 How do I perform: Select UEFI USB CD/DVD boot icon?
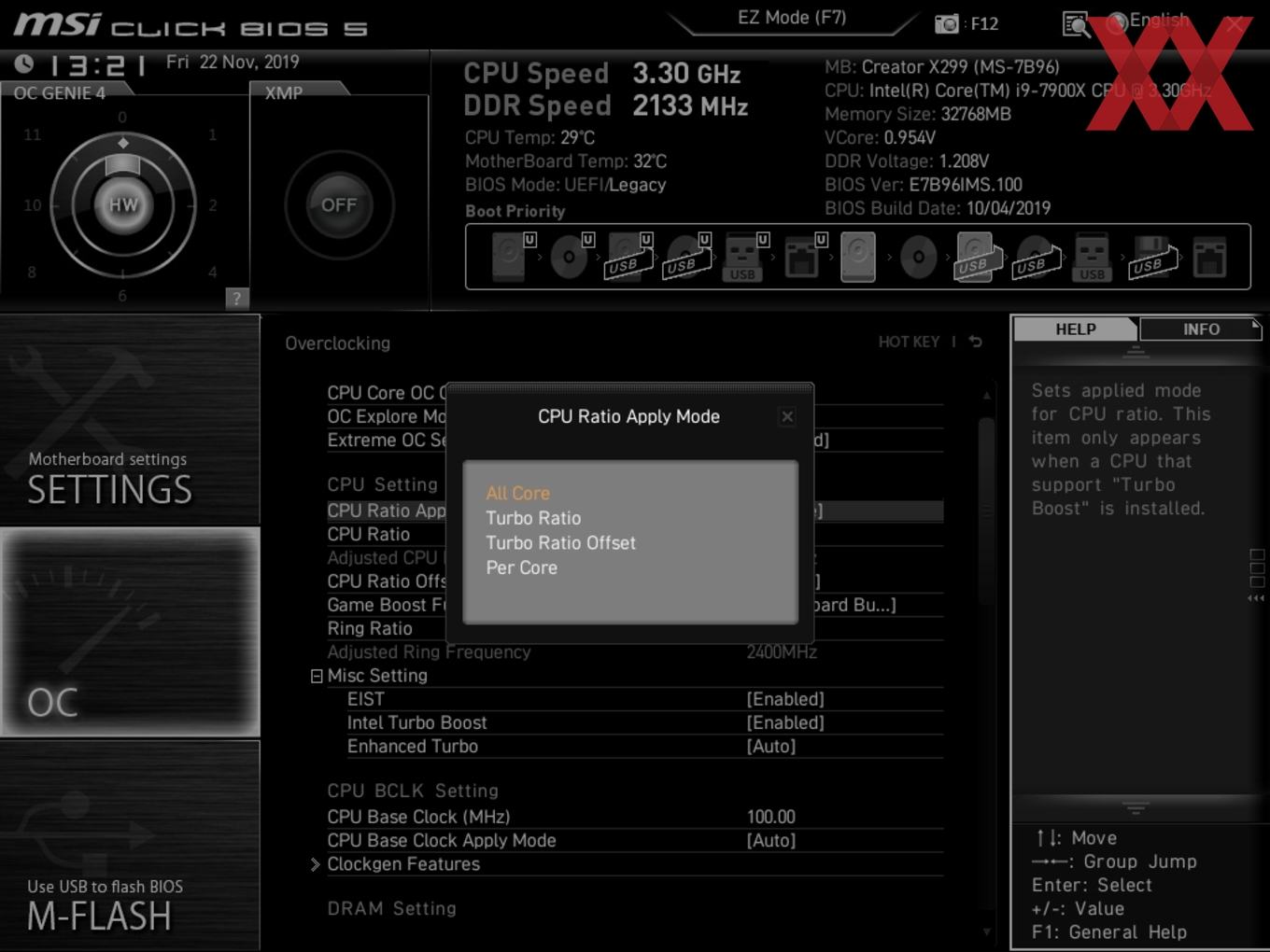click(687, 257)
